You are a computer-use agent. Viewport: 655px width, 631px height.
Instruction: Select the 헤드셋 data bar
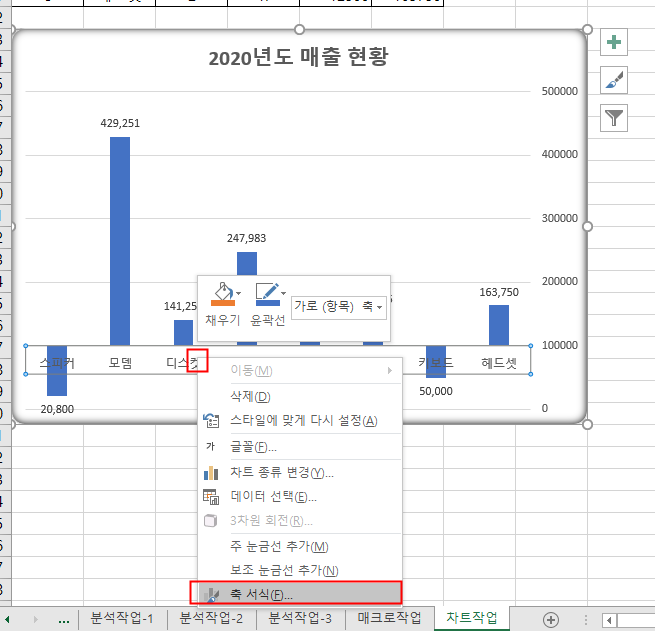pos(499,325)
